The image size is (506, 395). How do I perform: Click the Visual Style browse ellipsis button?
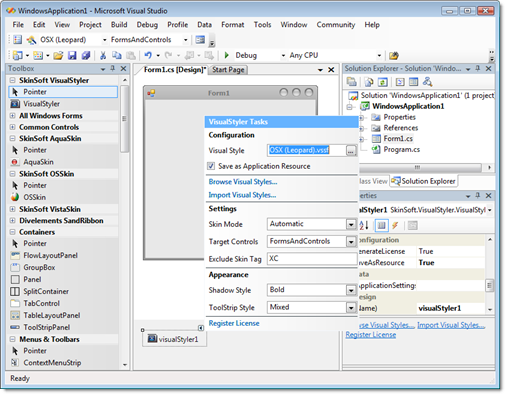point(351,151)
